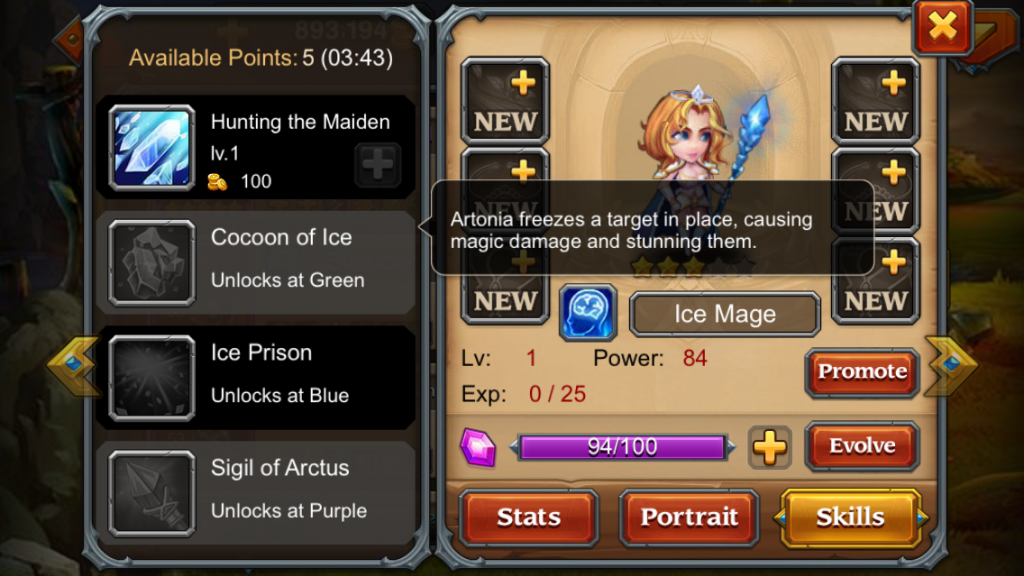Click the blue brain intelligence icon
Image resolution: width=1024 pixels, height=576 pixels.
pyautogui.click(x=588, y=313)
